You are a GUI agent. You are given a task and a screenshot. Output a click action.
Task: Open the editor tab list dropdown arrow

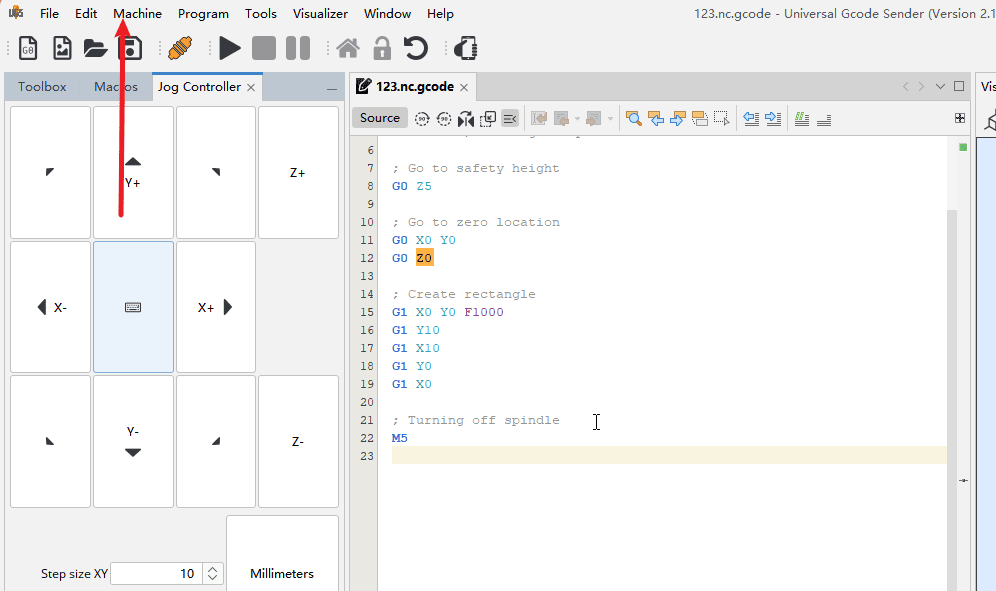coord(940,87)
